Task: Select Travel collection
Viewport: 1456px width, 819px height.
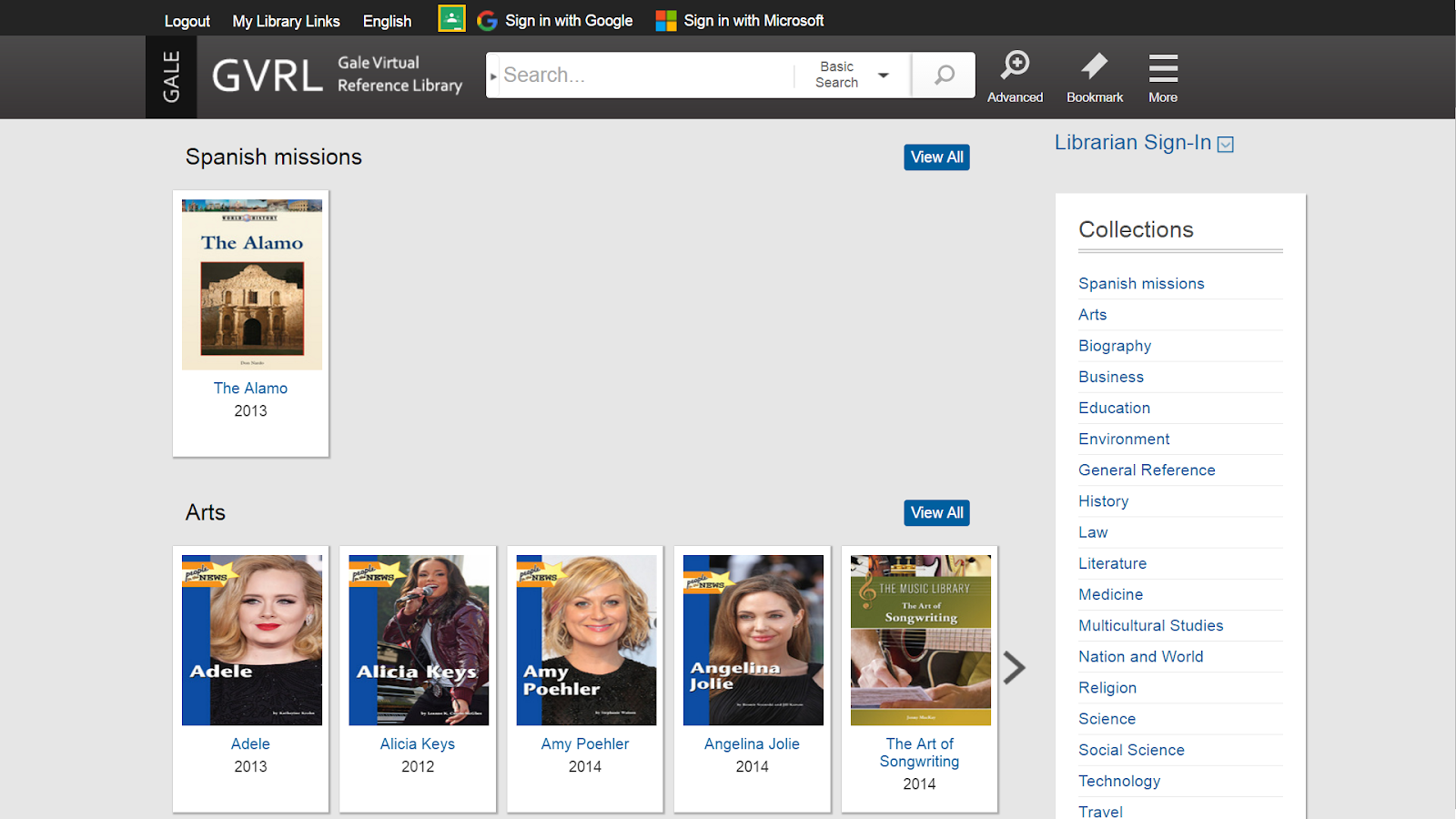Action: pyautogui.click(x=1101, y=811)
